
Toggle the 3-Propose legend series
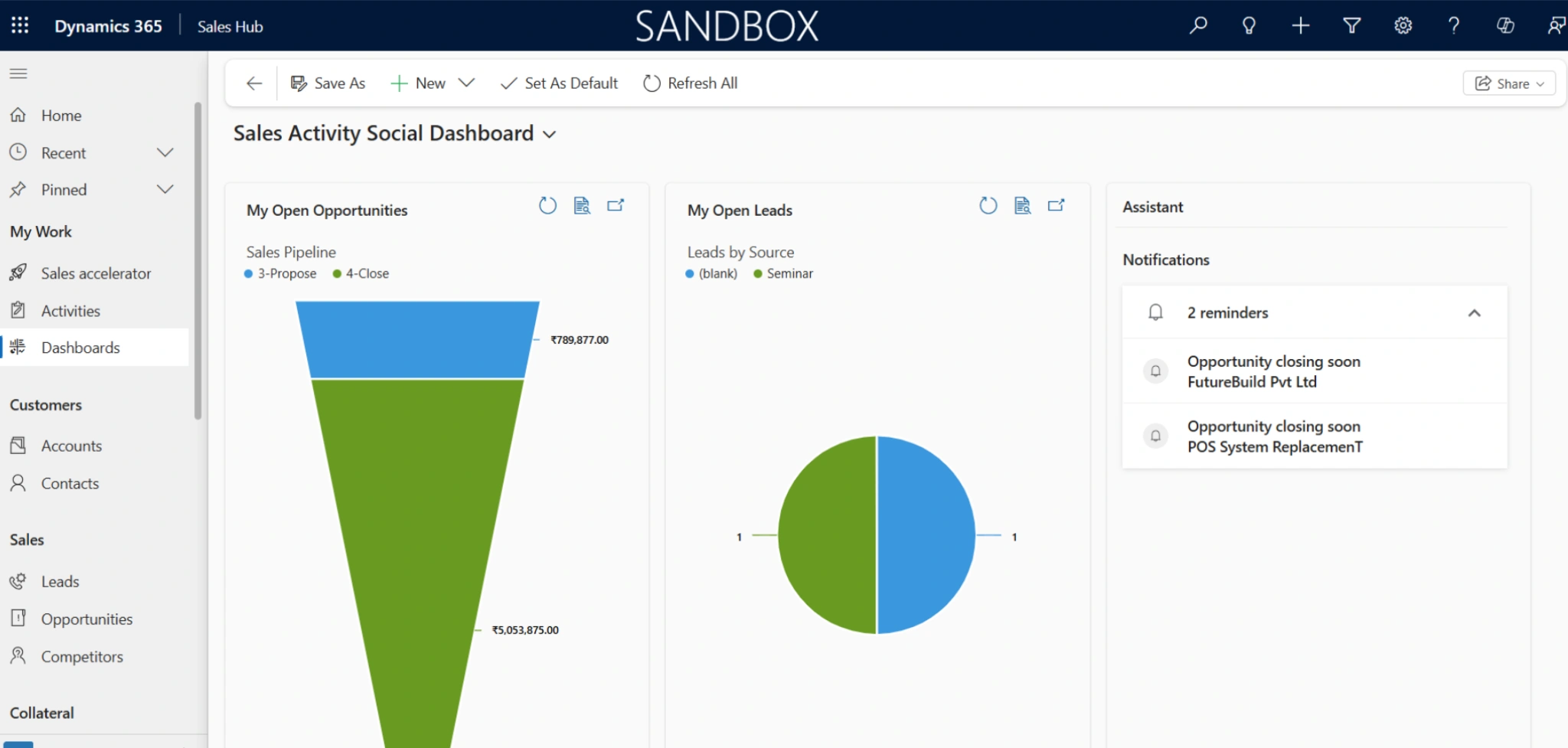[x=280, y=273]
